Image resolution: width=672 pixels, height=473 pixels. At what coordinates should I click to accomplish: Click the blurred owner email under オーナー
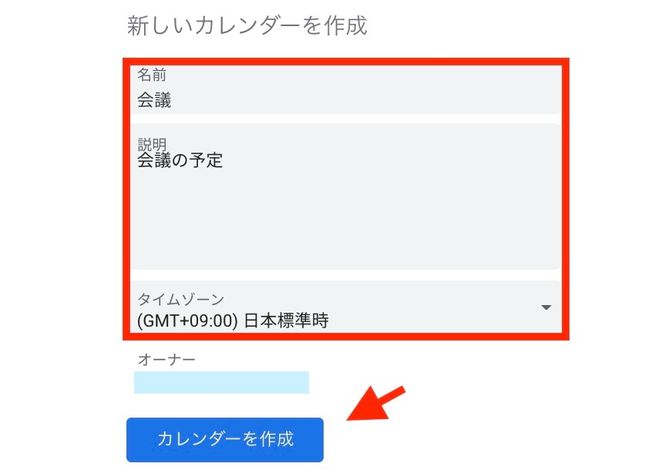(x=221, y=382)
